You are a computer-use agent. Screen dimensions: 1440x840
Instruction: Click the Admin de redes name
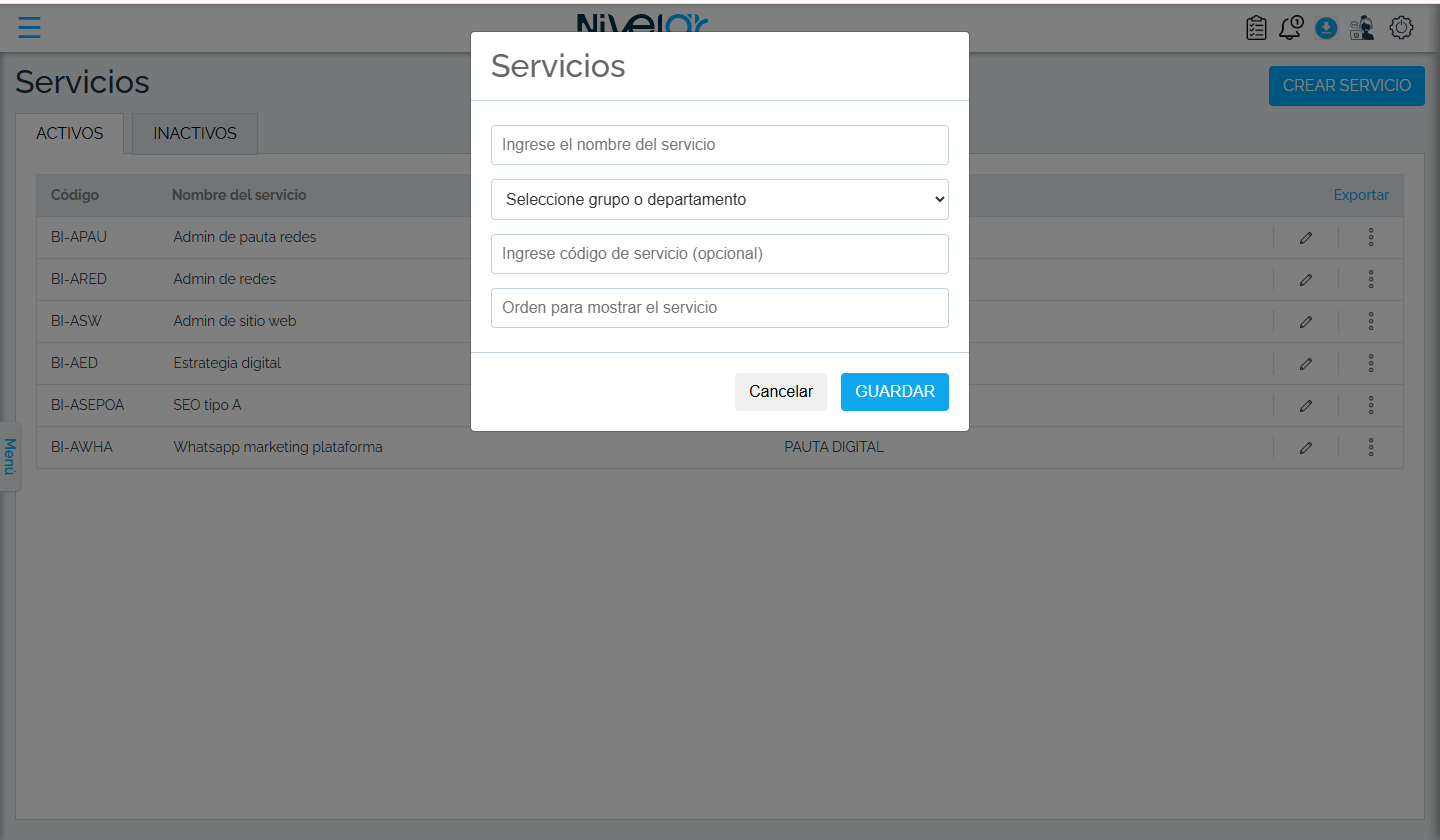point(225,279)
